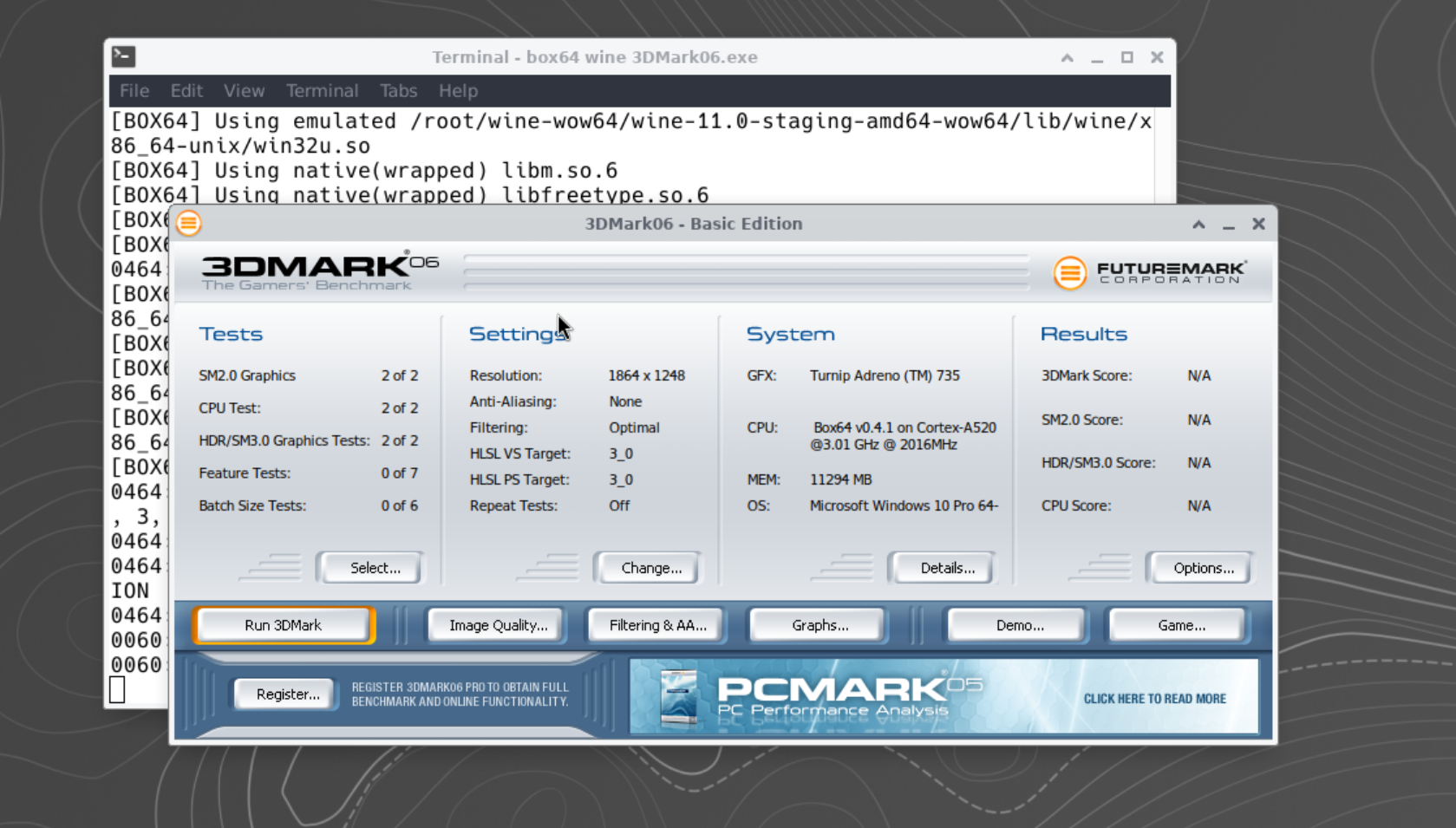This screenshot has width=1456, height=828.
Task: Open the Tabs menu in Terminal
Action: (398, 91)
